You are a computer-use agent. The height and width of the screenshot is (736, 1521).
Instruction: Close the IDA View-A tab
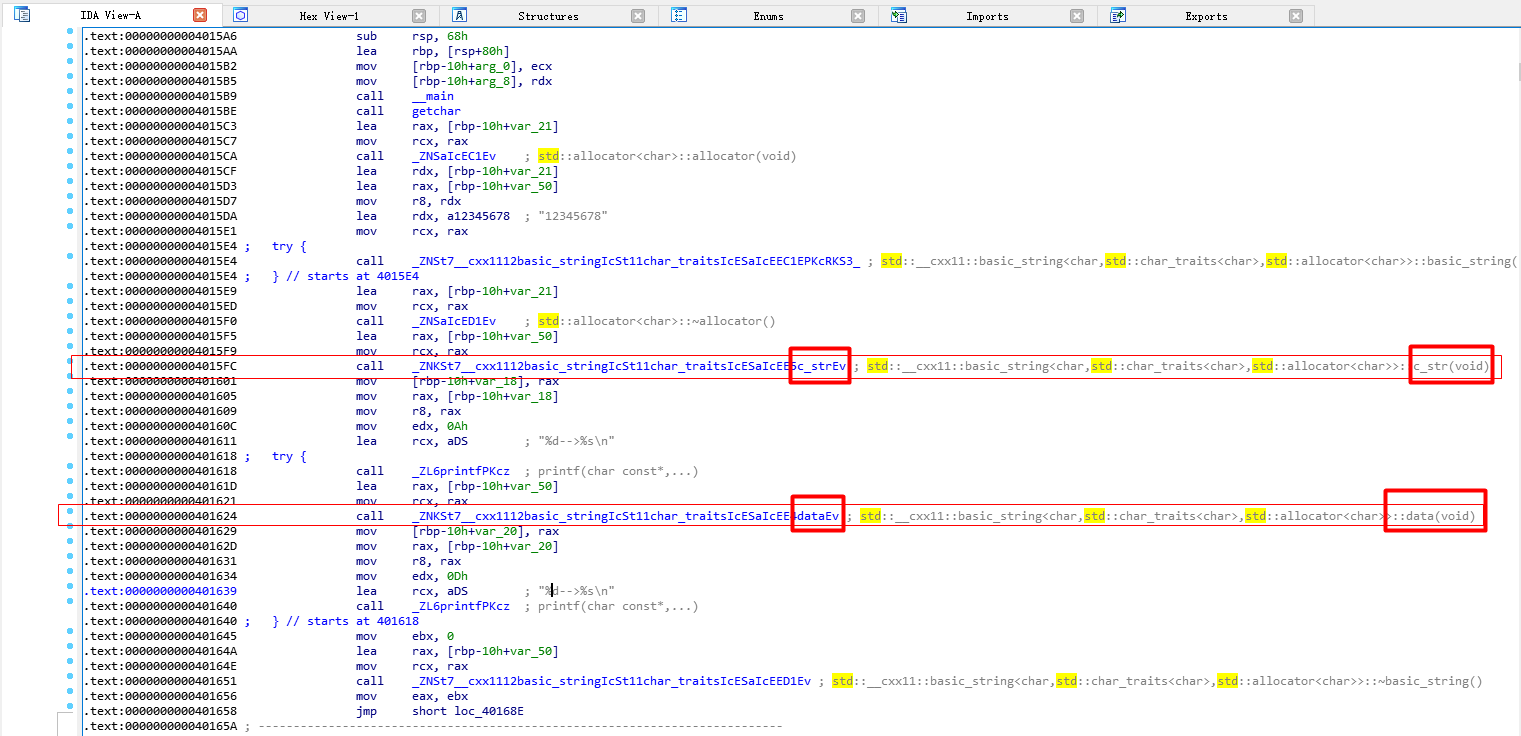point(200,16)
